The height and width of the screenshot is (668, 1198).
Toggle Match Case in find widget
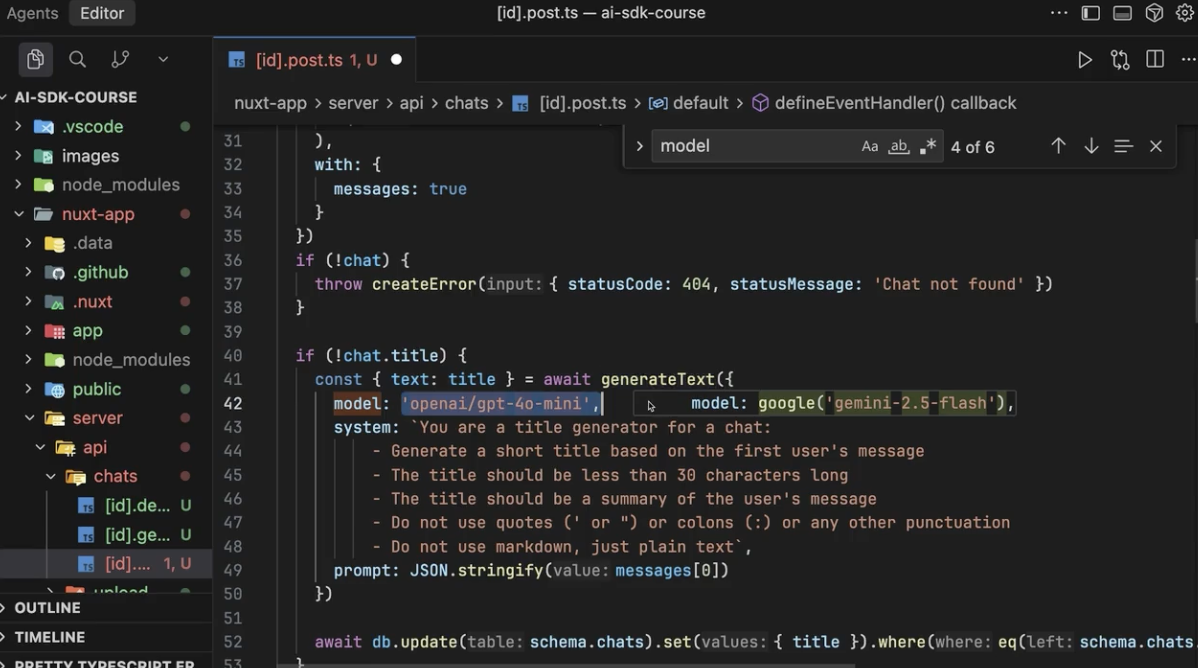click(869, 147)
